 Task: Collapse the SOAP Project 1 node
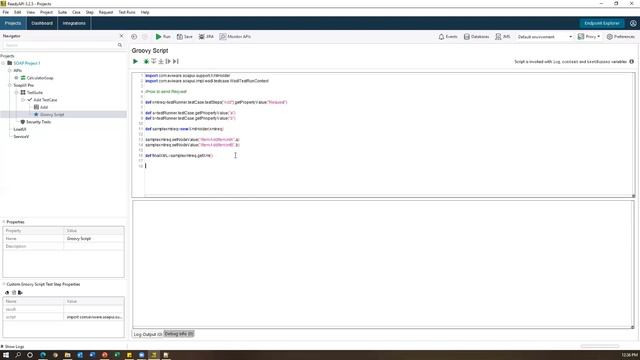[x=3, y=63]
